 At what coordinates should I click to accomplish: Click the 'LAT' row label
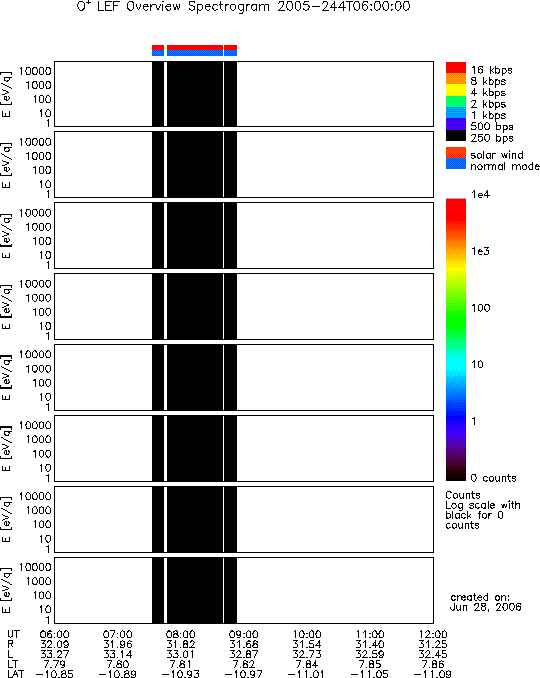tap(16, 674)
